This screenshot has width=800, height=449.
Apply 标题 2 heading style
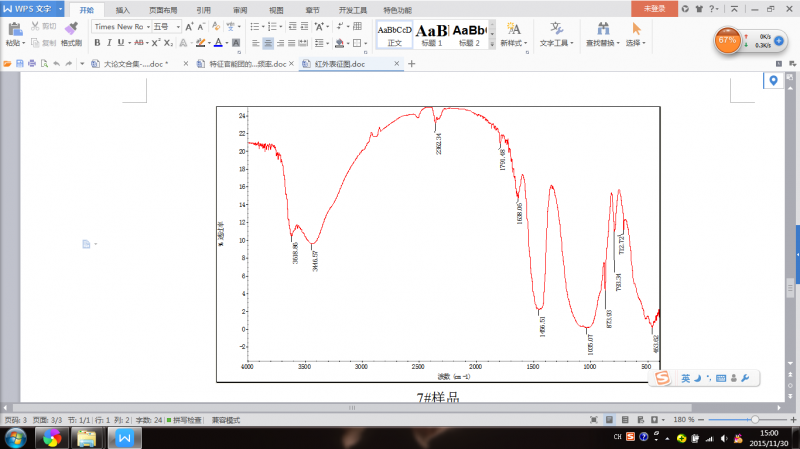point(469,35)
